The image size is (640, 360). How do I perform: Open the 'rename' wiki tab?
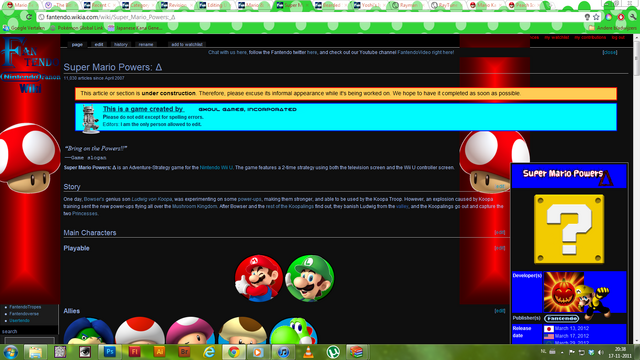click(x=146, y=44)
